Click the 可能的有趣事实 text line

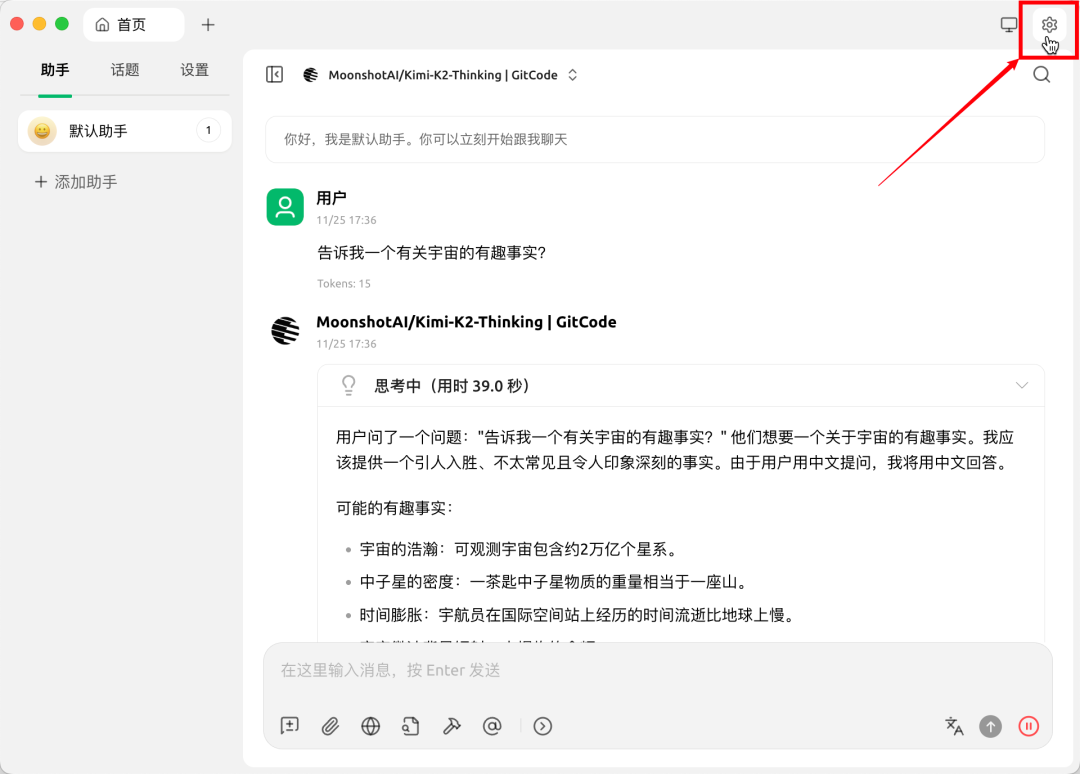[394, 508]
